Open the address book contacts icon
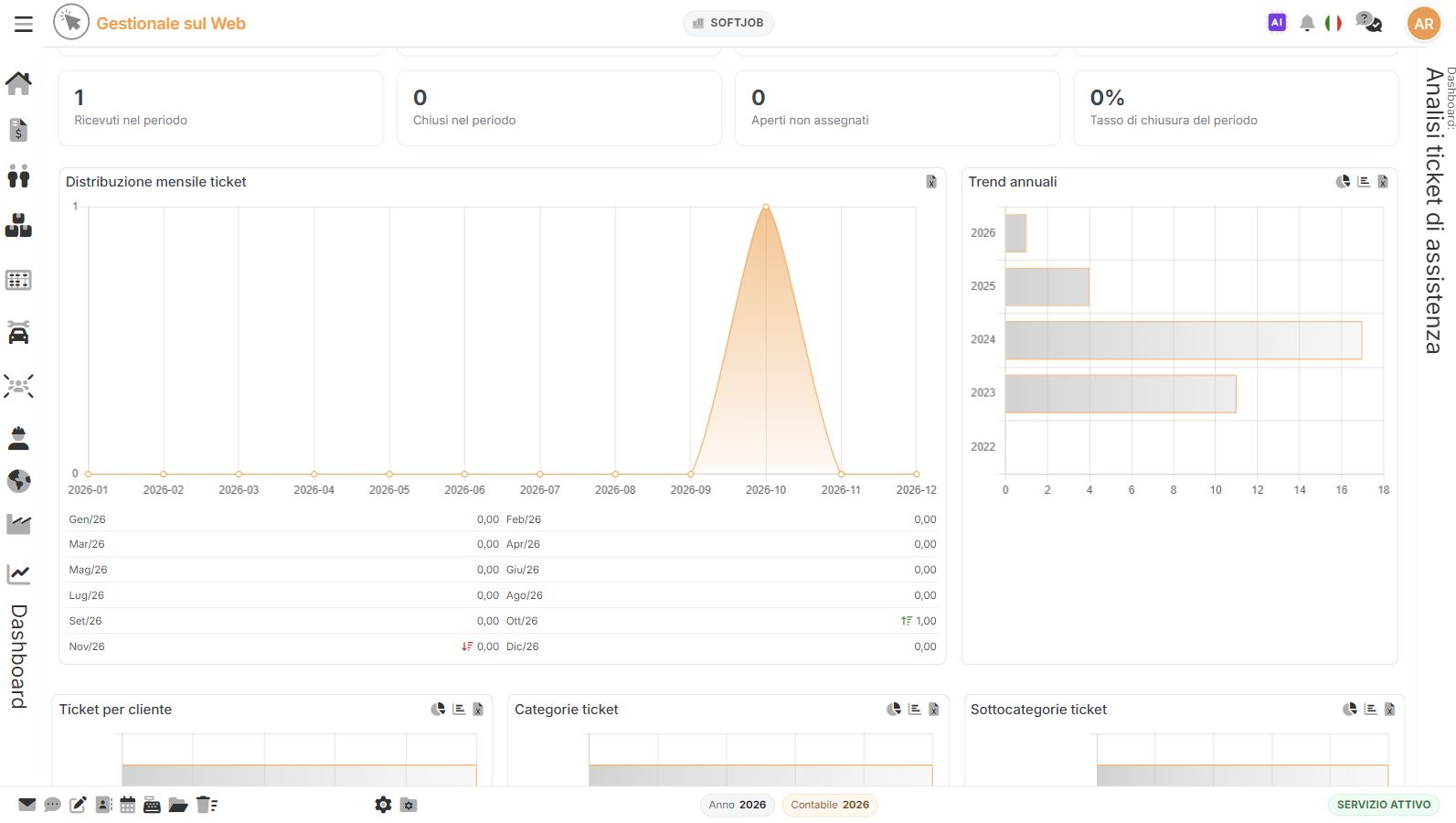This screenshot has width=1456, height=823. coord(104,805)
